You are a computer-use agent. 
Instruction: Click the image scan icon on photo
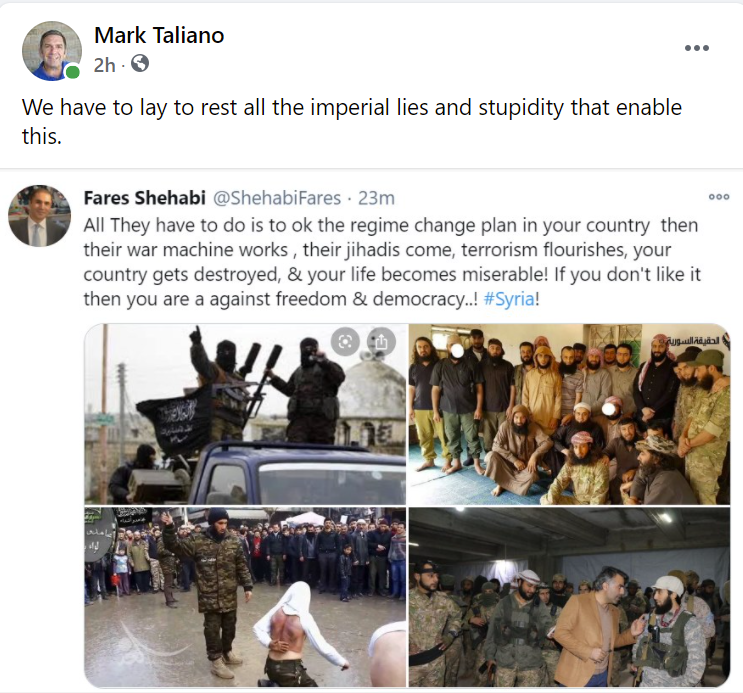click(345, 341)
